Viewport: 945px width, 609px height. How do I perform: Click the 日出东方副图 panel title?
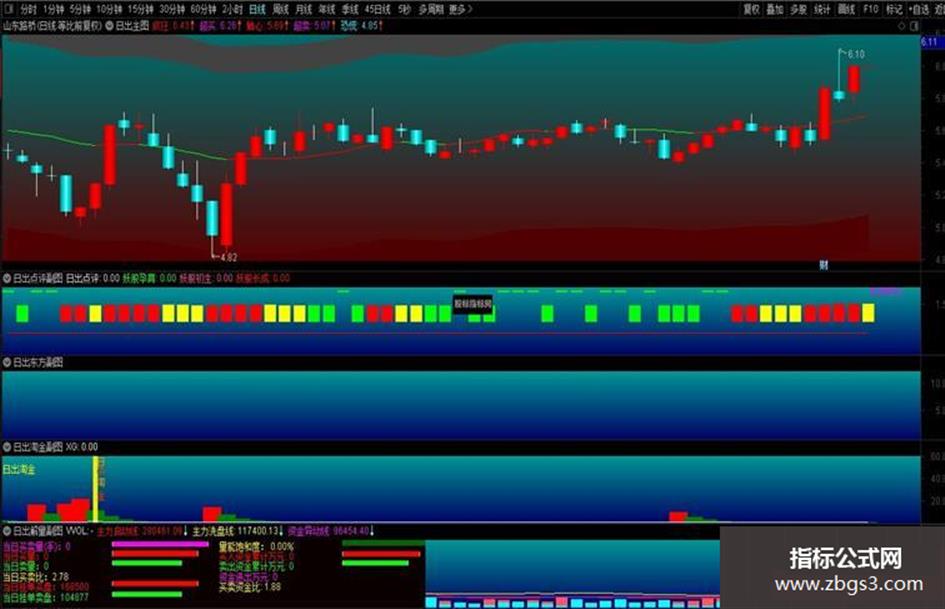(38, 362)
